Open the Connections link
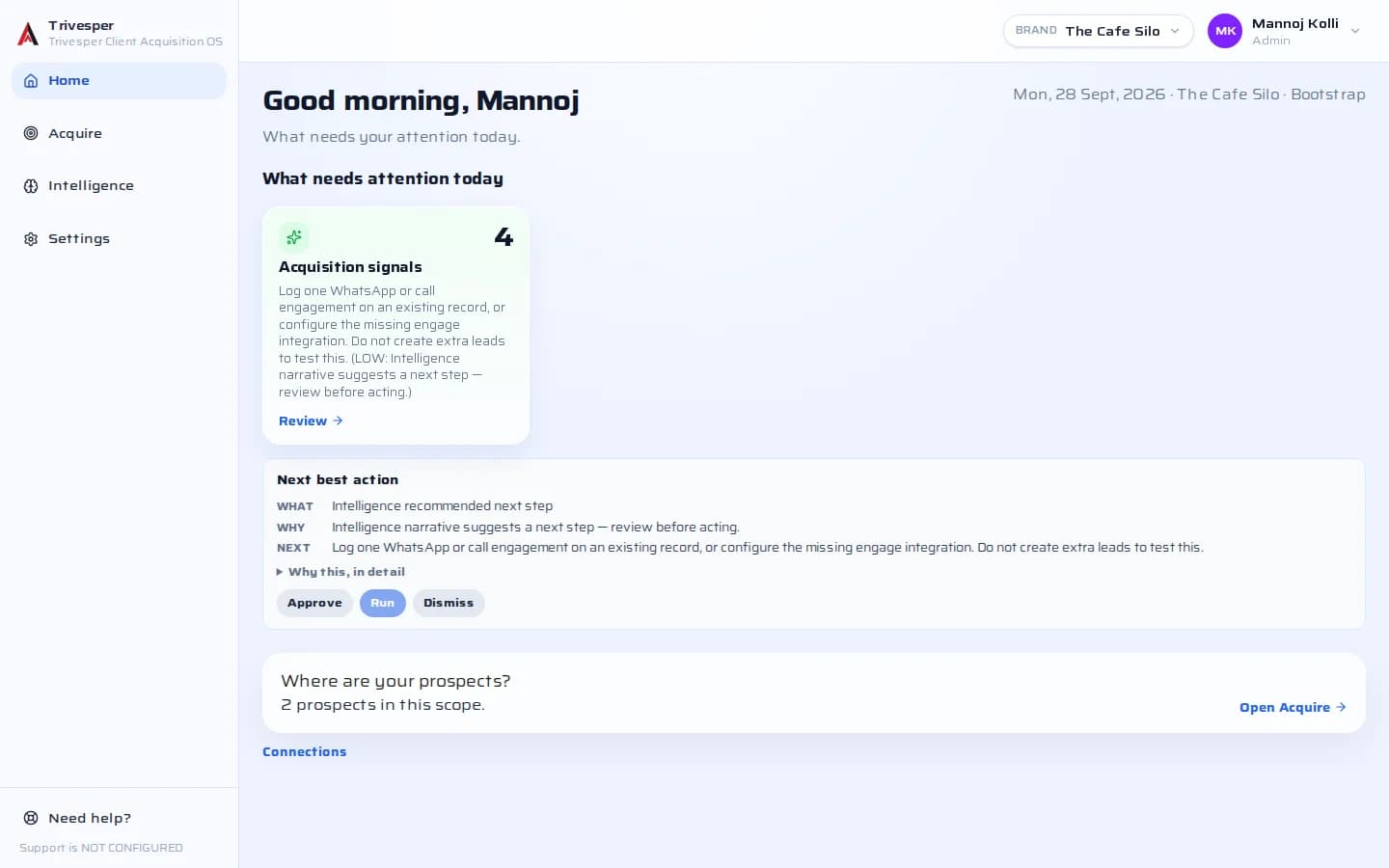 (x=304, y=752)
